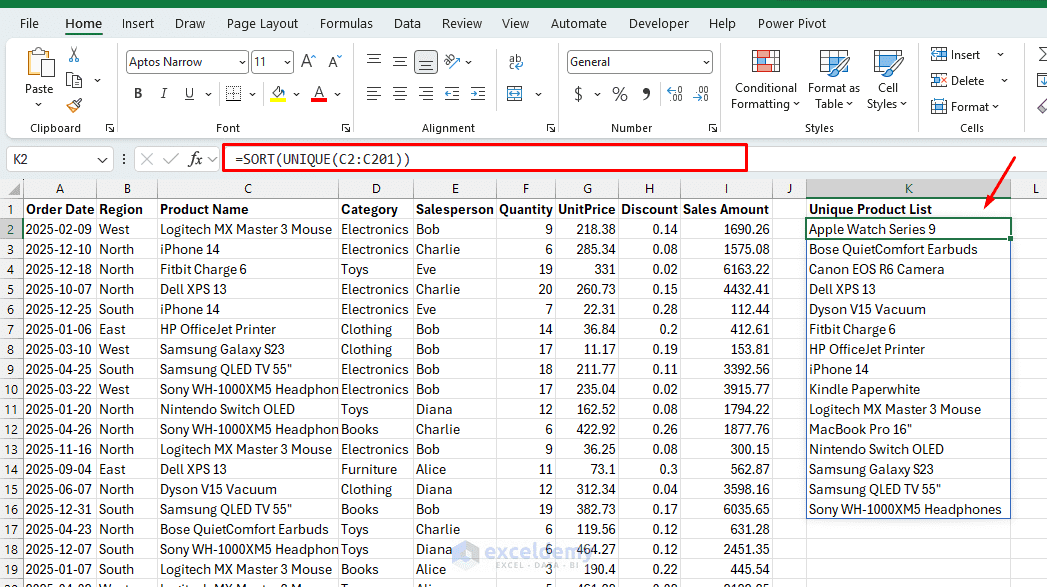Select the 'Unique Product List' header cell
1047x587 pixels.
point(908,209)
